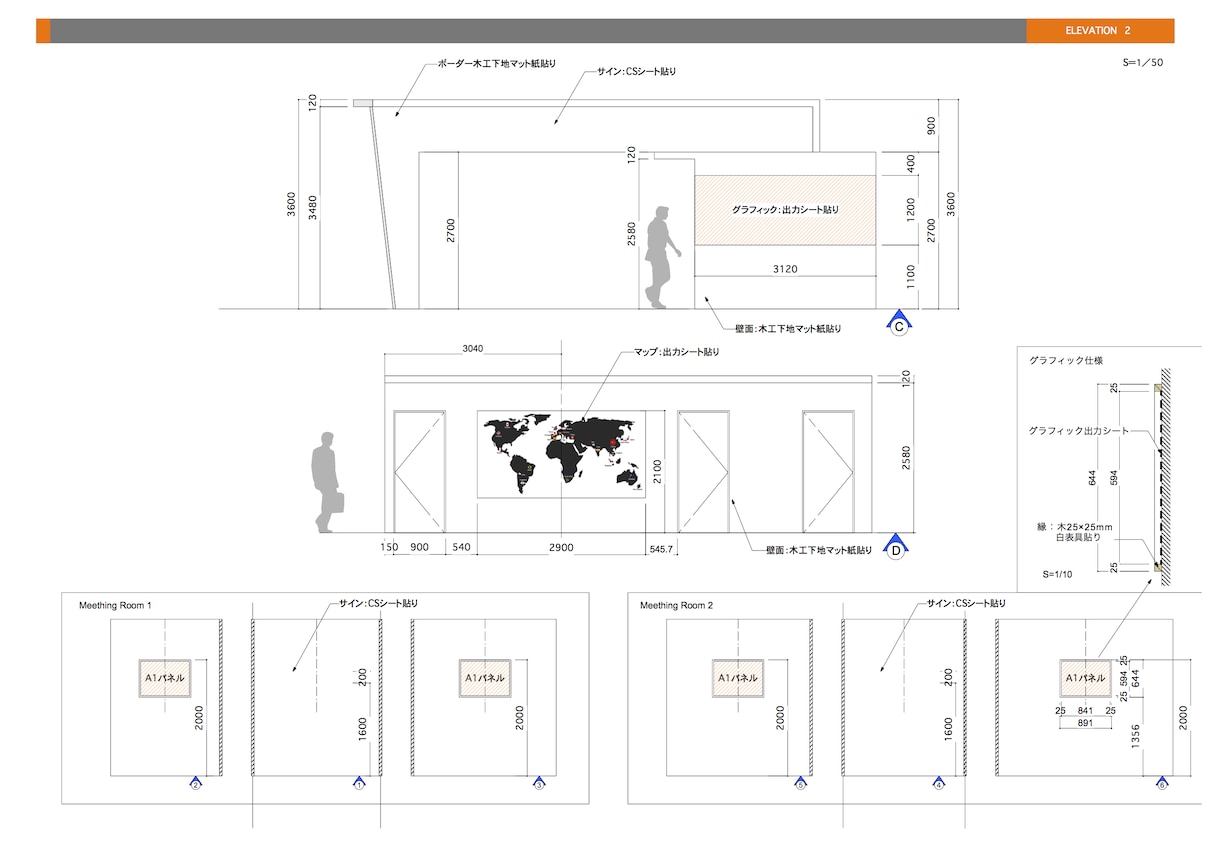Screen dimensions: 1220x863
Task: Click the 2900 dimension value
Action: [560, 548]
